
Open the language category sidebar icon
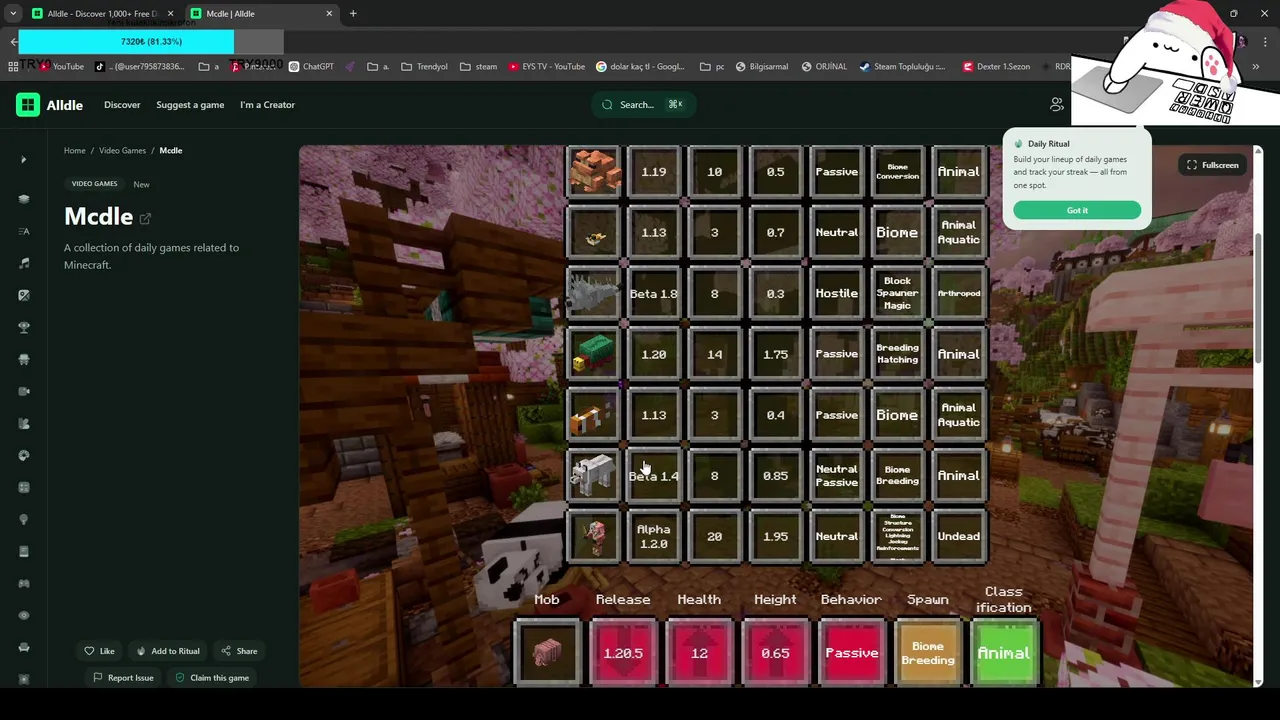click(x=24, y=231)
